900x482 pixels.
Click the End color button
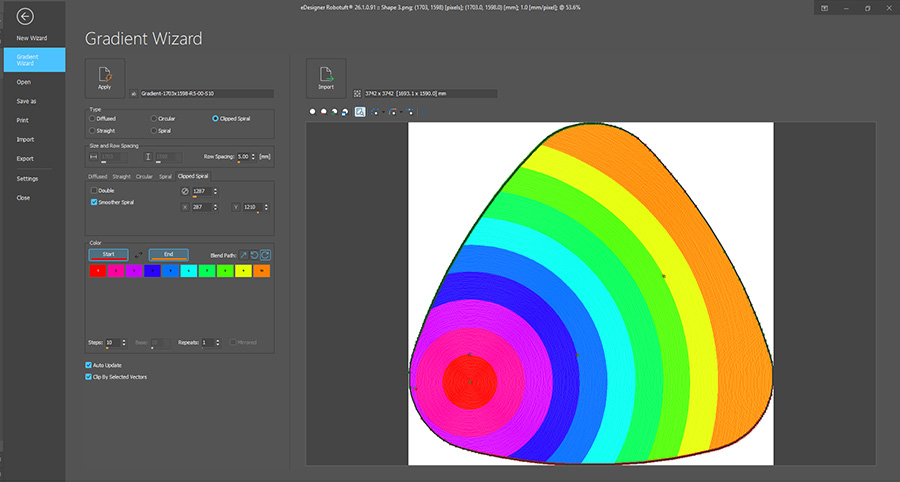tap(169, 255)
